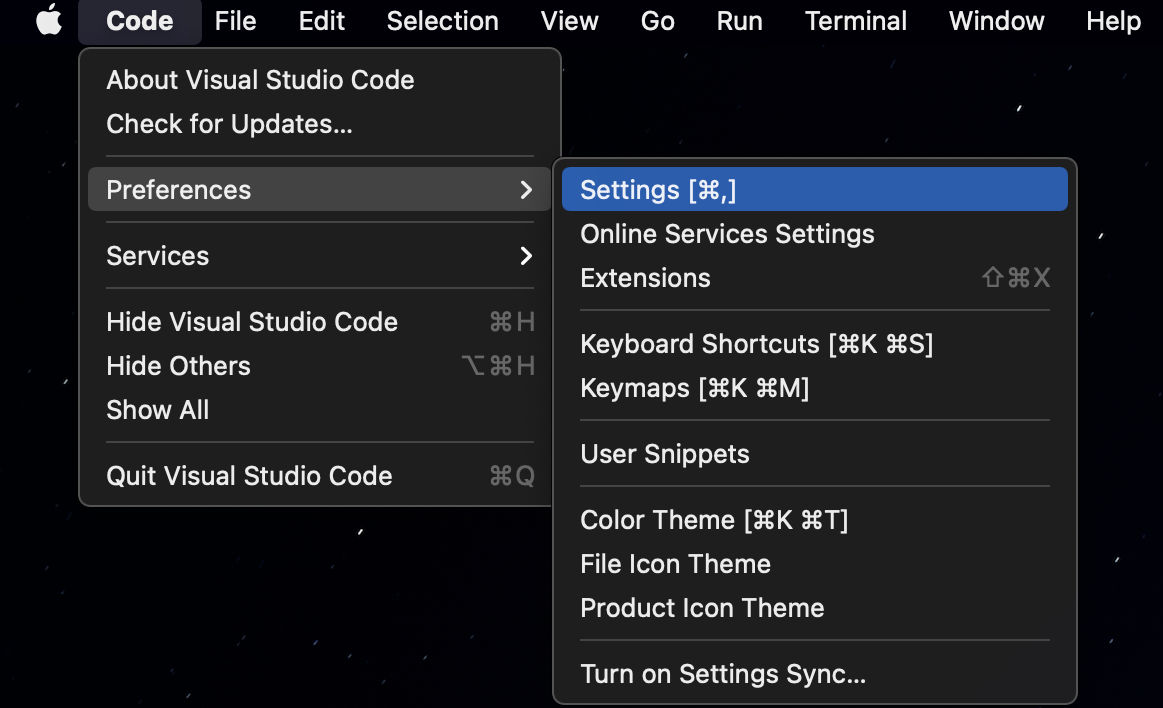Image resolution: width=1163 pixels, height=708 pixels.
Task: Open the Run menu
Action: coord(739,21)
